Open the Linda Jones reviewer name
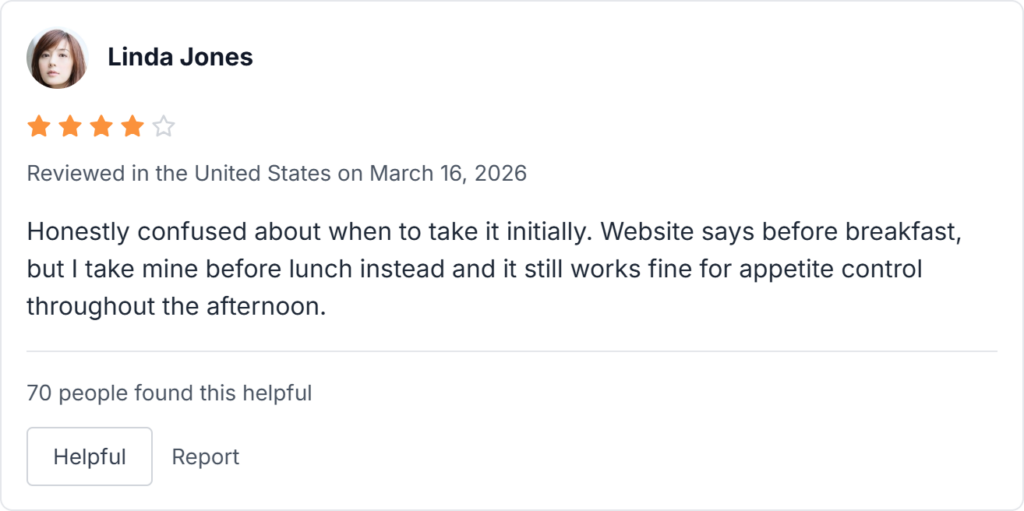 click(x=180, y=58)
